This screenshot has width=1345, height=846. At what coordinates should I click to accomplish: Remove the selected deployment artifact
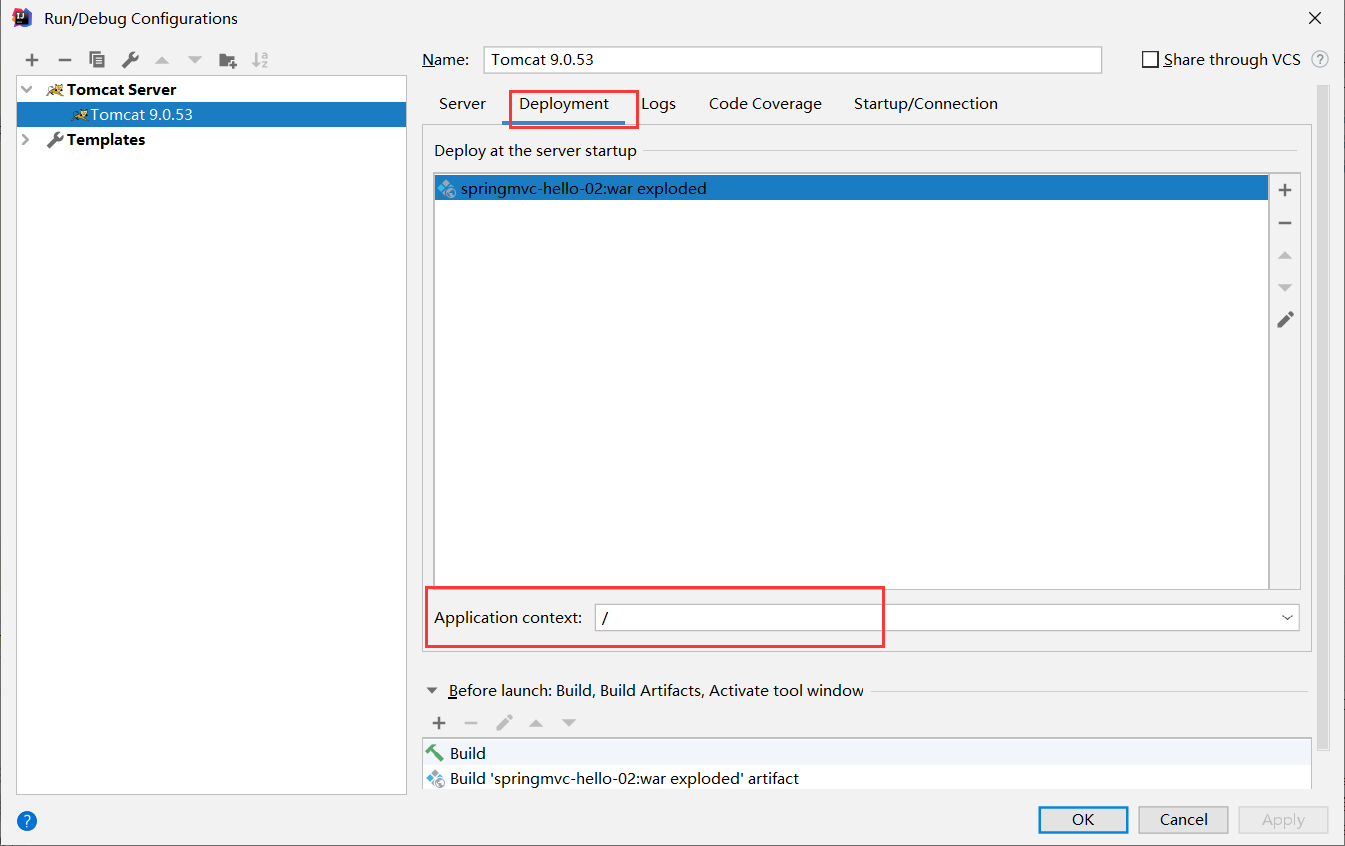pos(1285,223)
